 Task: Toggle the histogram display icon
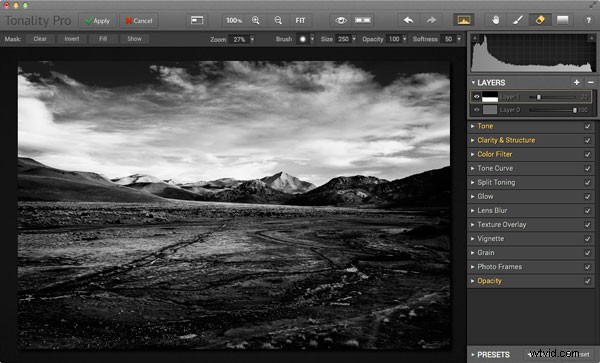click(x=463, y=20)
